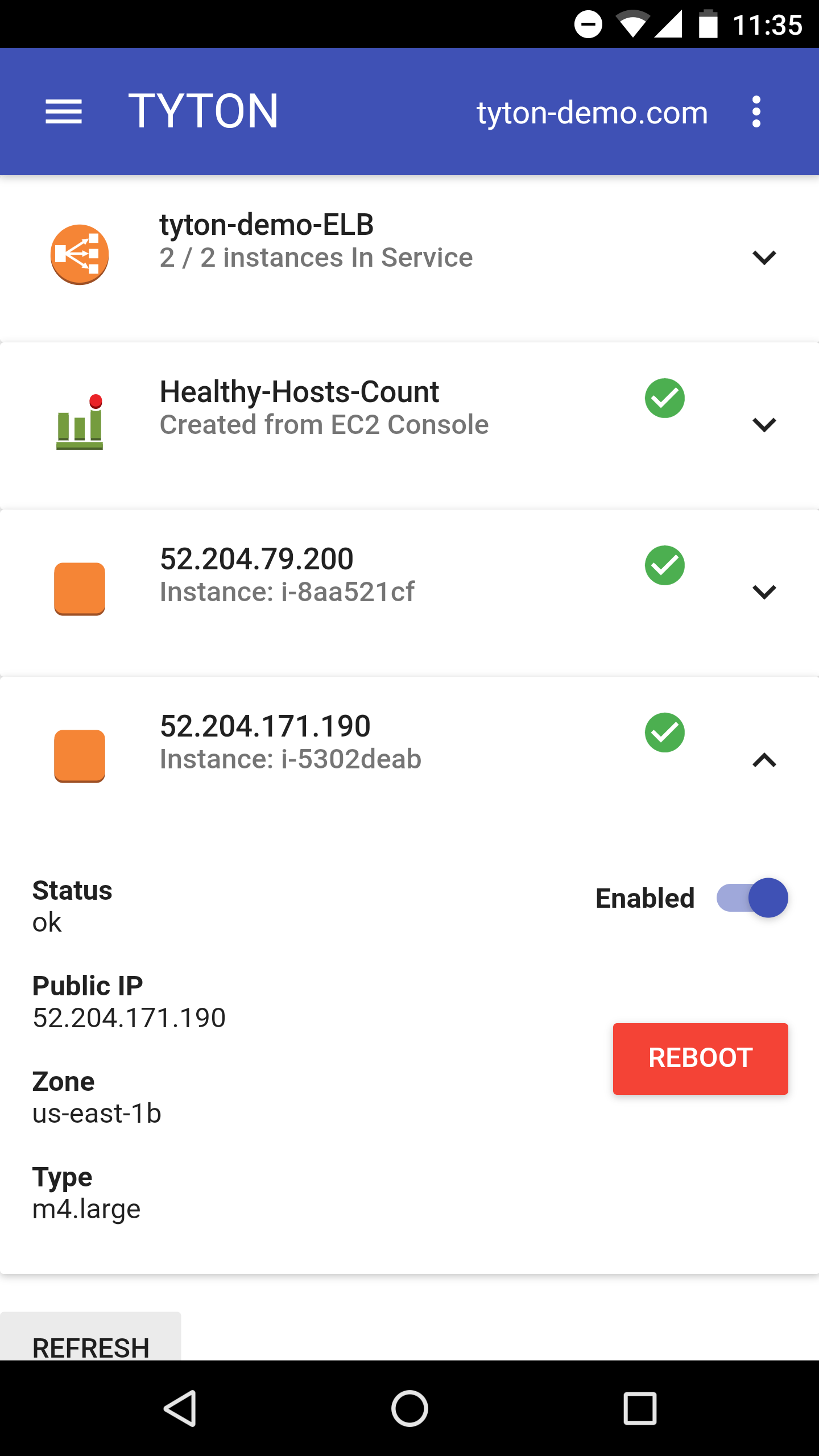This screenshot has width=819, height=1456.
Task: Tap the orange instance icon for 52.204.79.200
Action: (80, 589)
